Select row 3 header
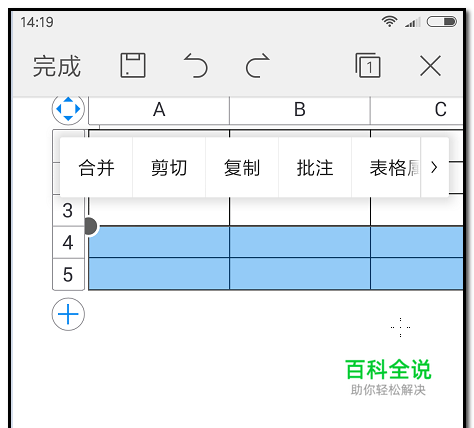474x428 pixels. pos(68,211)
